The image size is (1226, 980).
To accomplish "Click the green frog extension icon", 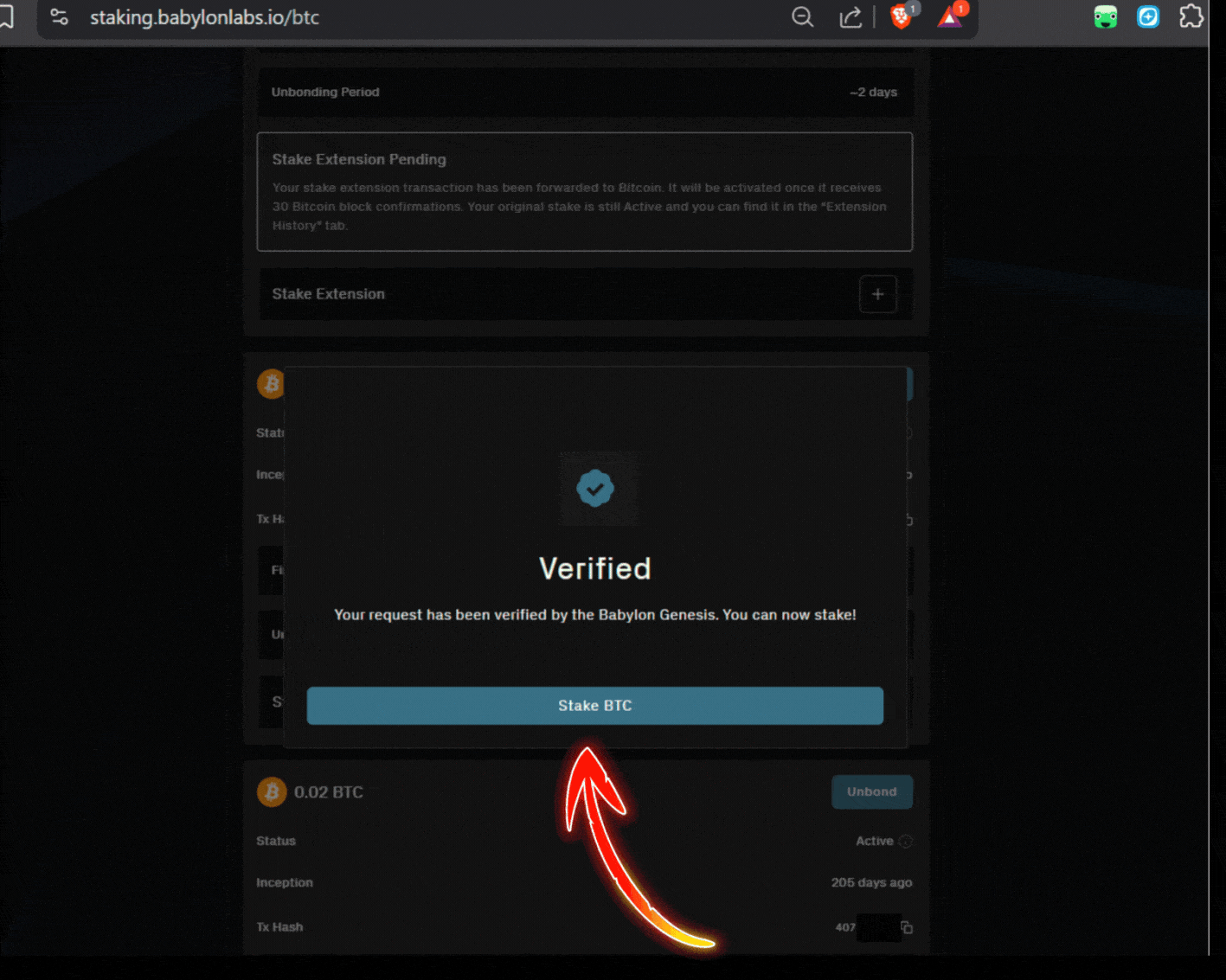I will click(x=1105, y=16).
